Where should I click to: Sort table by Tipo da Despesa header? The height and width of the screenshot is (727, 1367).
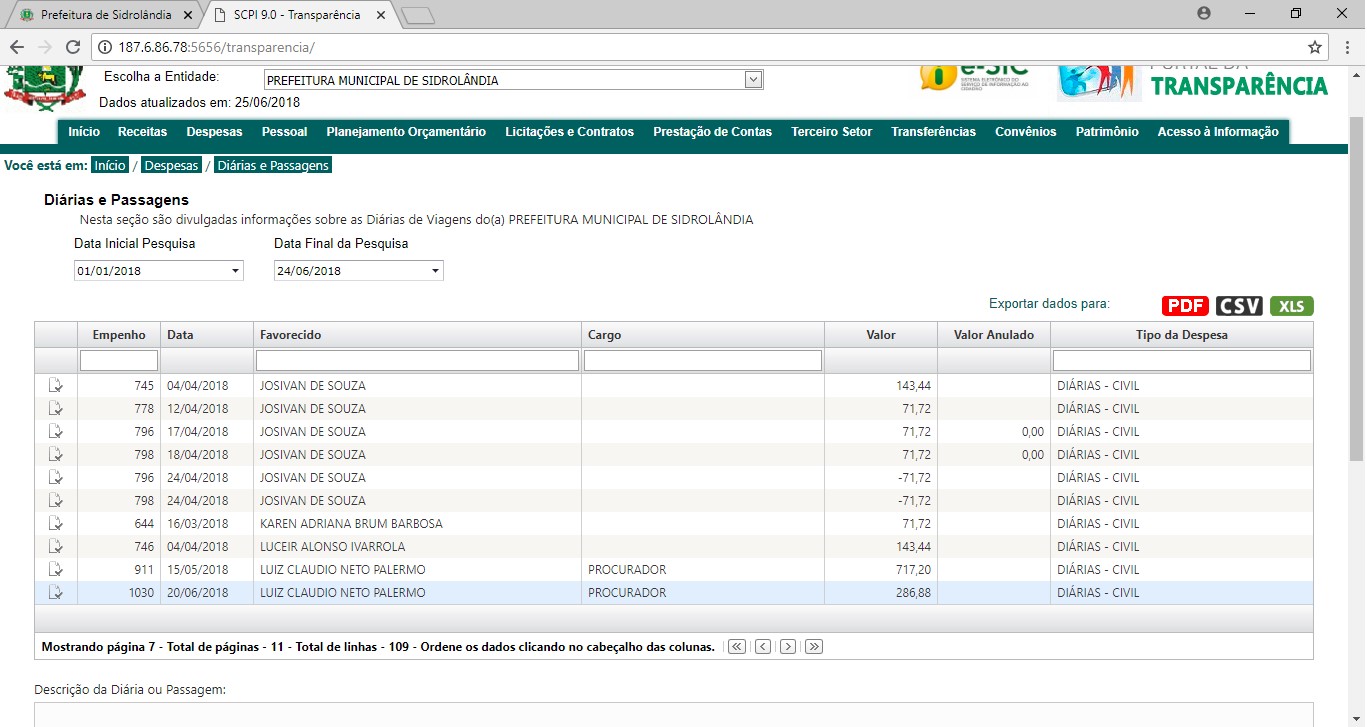[x=1182, y=335]
